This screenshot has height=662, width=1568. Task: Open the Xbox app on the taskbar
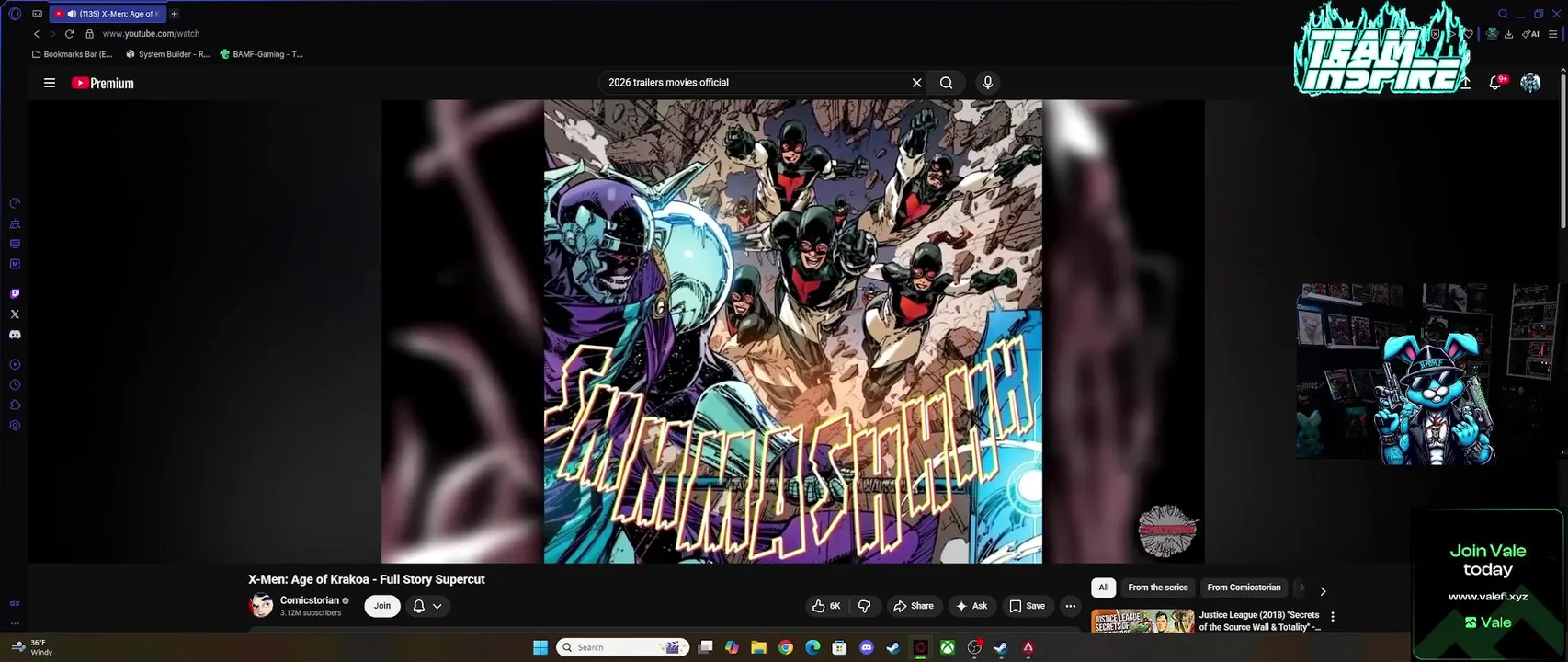point(947,647)
